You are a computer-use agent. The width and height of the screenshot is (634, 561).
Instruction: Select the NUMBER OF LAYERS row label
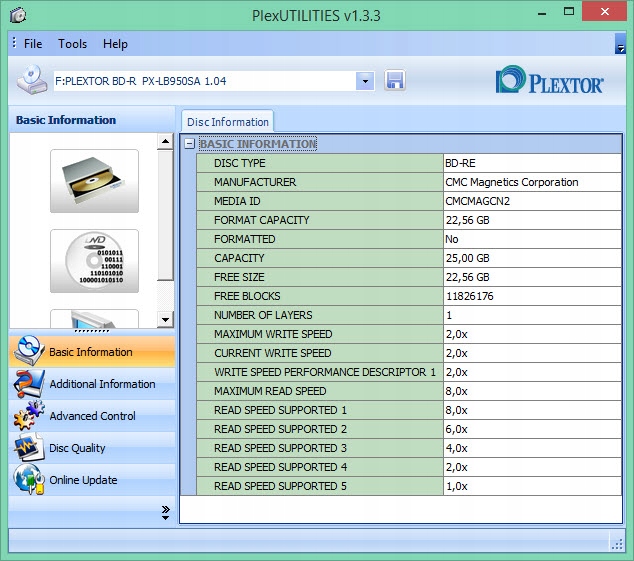[x=320, y=315]
